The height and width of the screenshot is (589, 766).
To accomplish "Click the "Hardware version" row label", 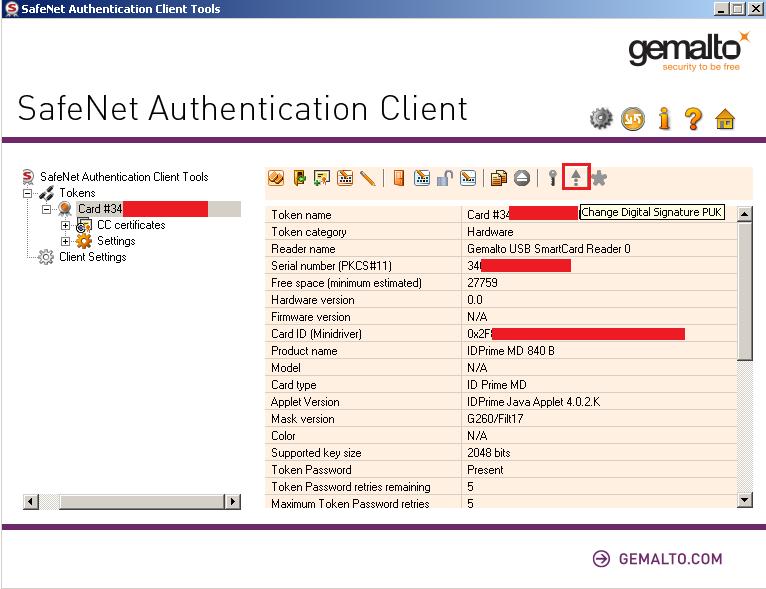I will click(x=313, y=300).
